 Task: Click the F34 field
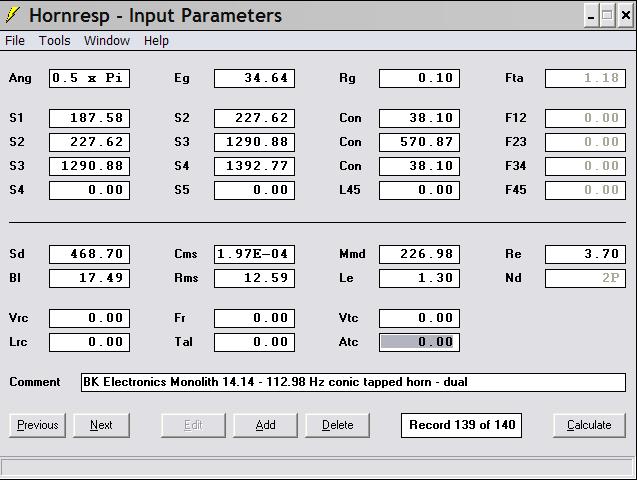point(585,166)
